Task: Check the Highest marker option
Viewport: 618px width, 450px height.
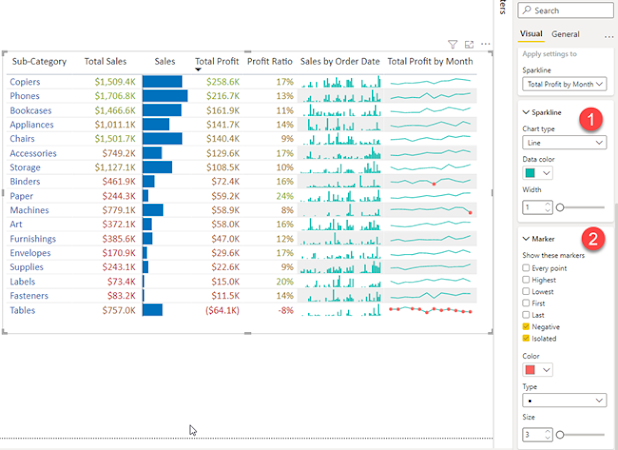Action: (x=526, y=280)
